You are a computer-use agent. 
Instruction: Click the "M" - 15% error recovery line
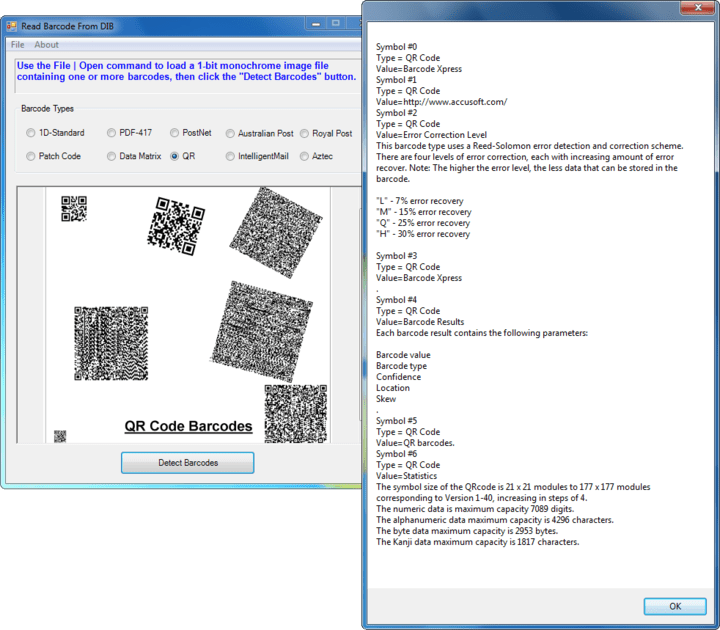tap(424, 212)
